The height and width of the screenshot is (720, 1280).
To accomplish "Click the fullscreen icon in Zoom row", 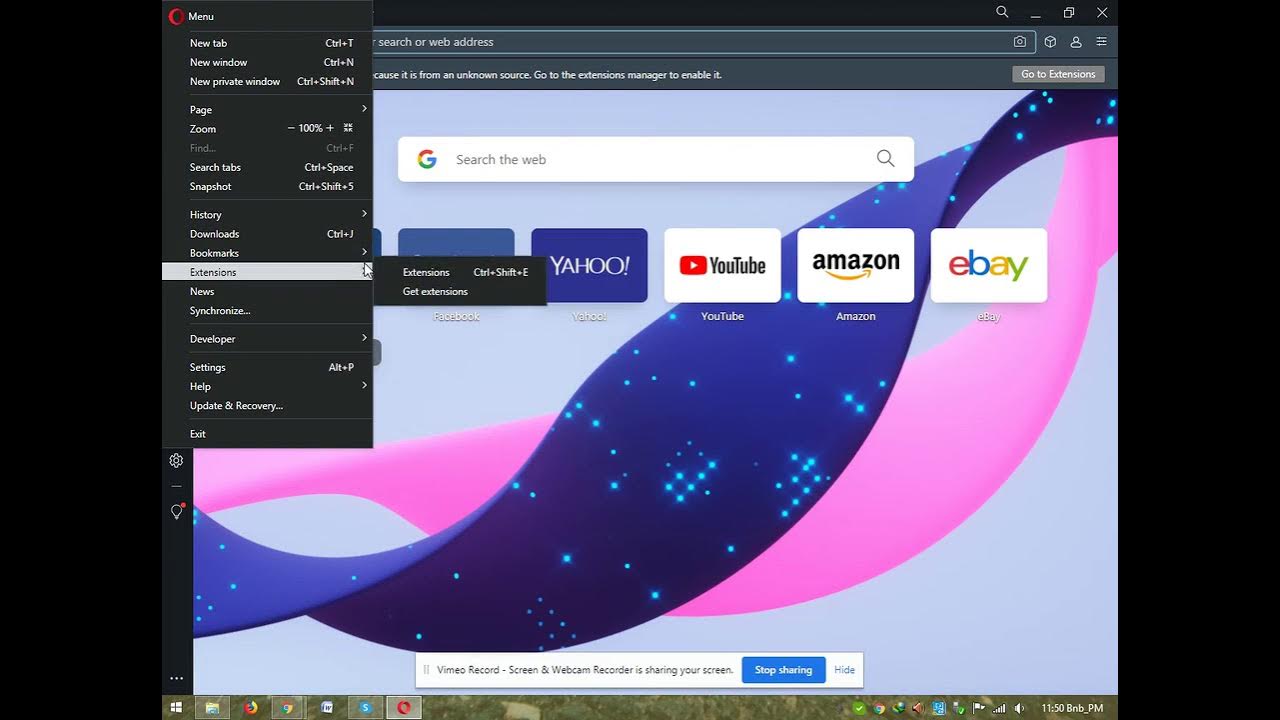I will (348, 128).
